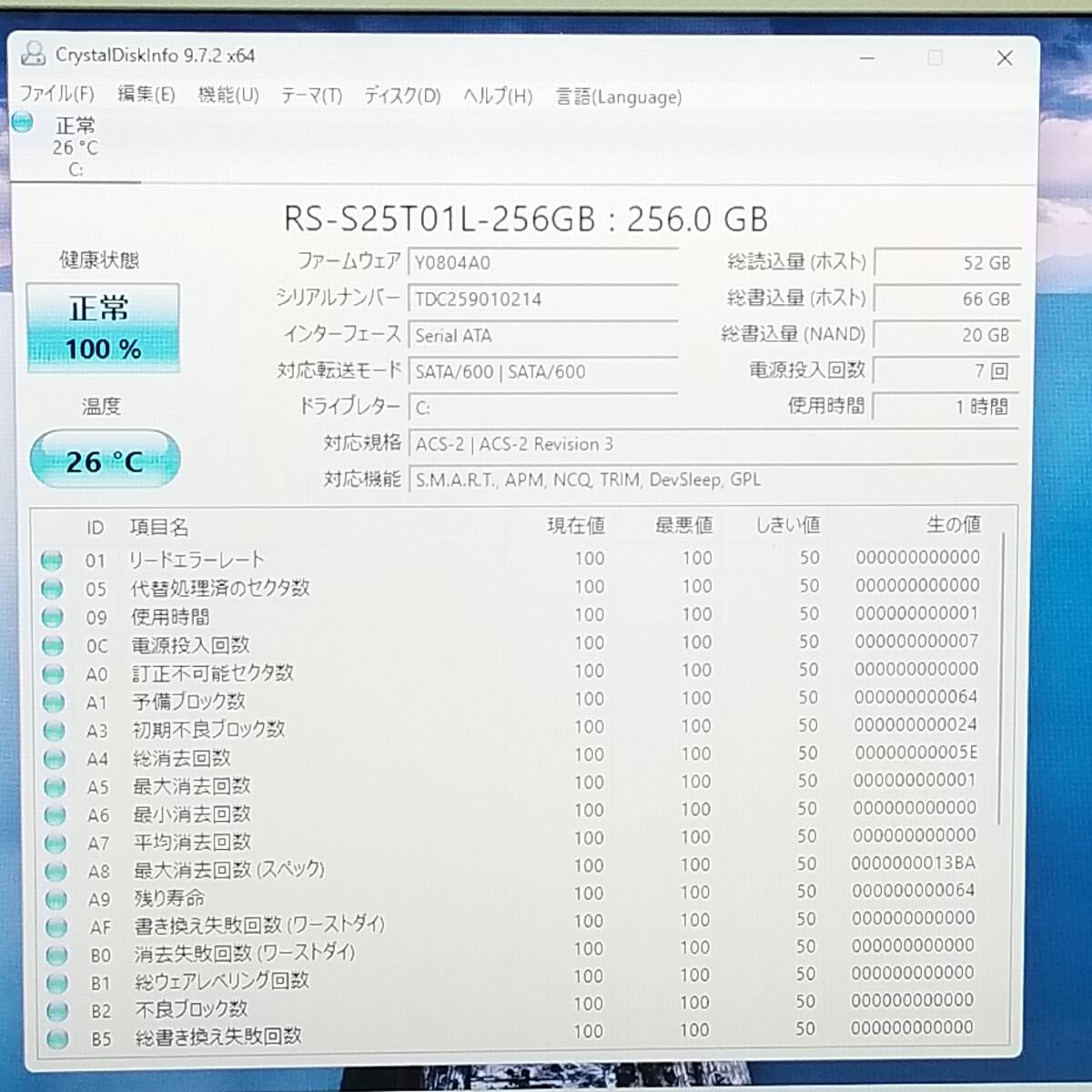Click status orb for B5 総書き換え失敗回数 row

point(57,1038)
